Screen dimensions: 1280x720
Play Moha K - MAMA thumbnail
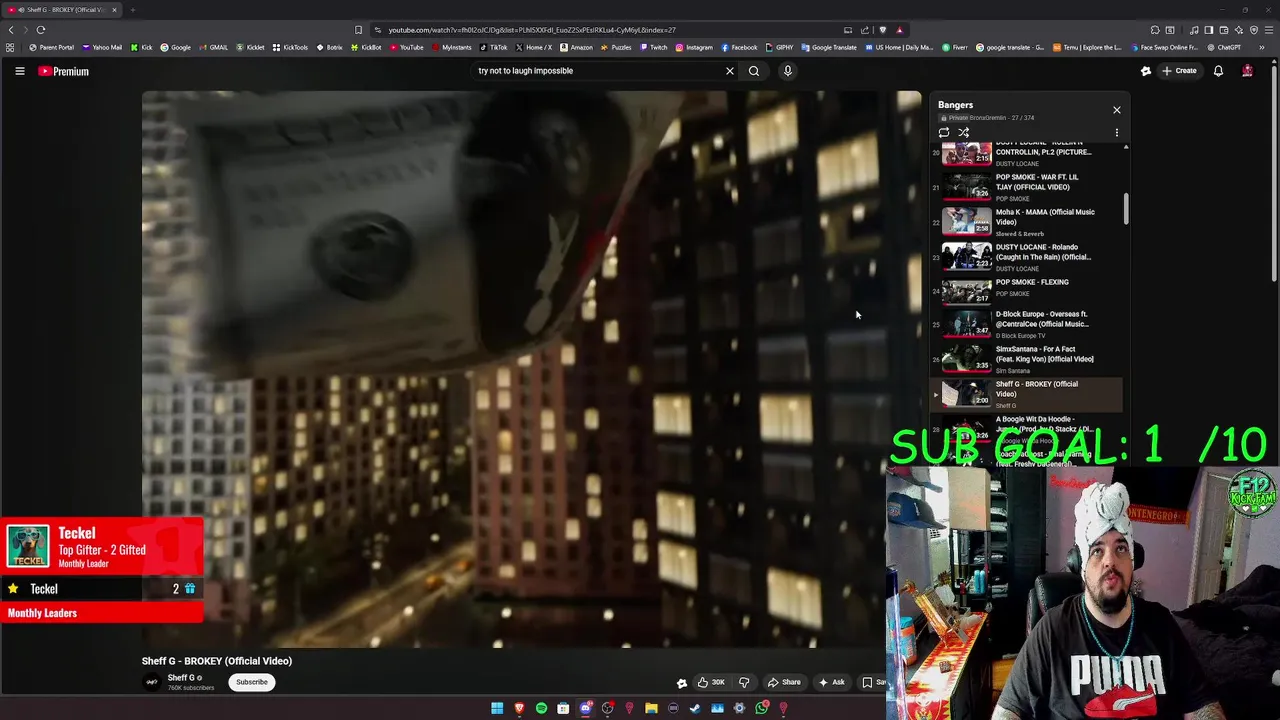(x=967, y=222)
